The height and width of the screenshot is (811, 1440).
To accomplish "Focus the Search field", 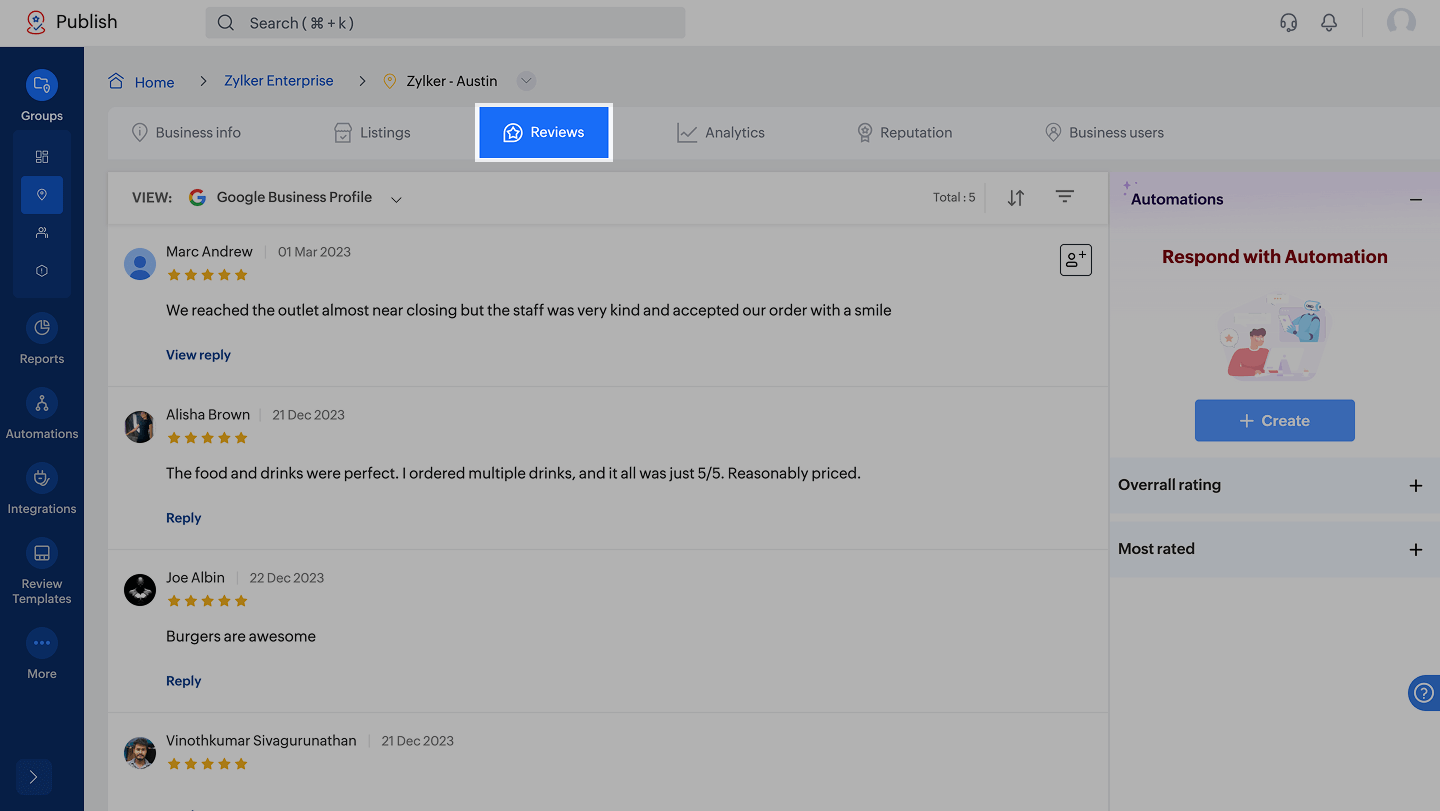I will coord(445,23).
